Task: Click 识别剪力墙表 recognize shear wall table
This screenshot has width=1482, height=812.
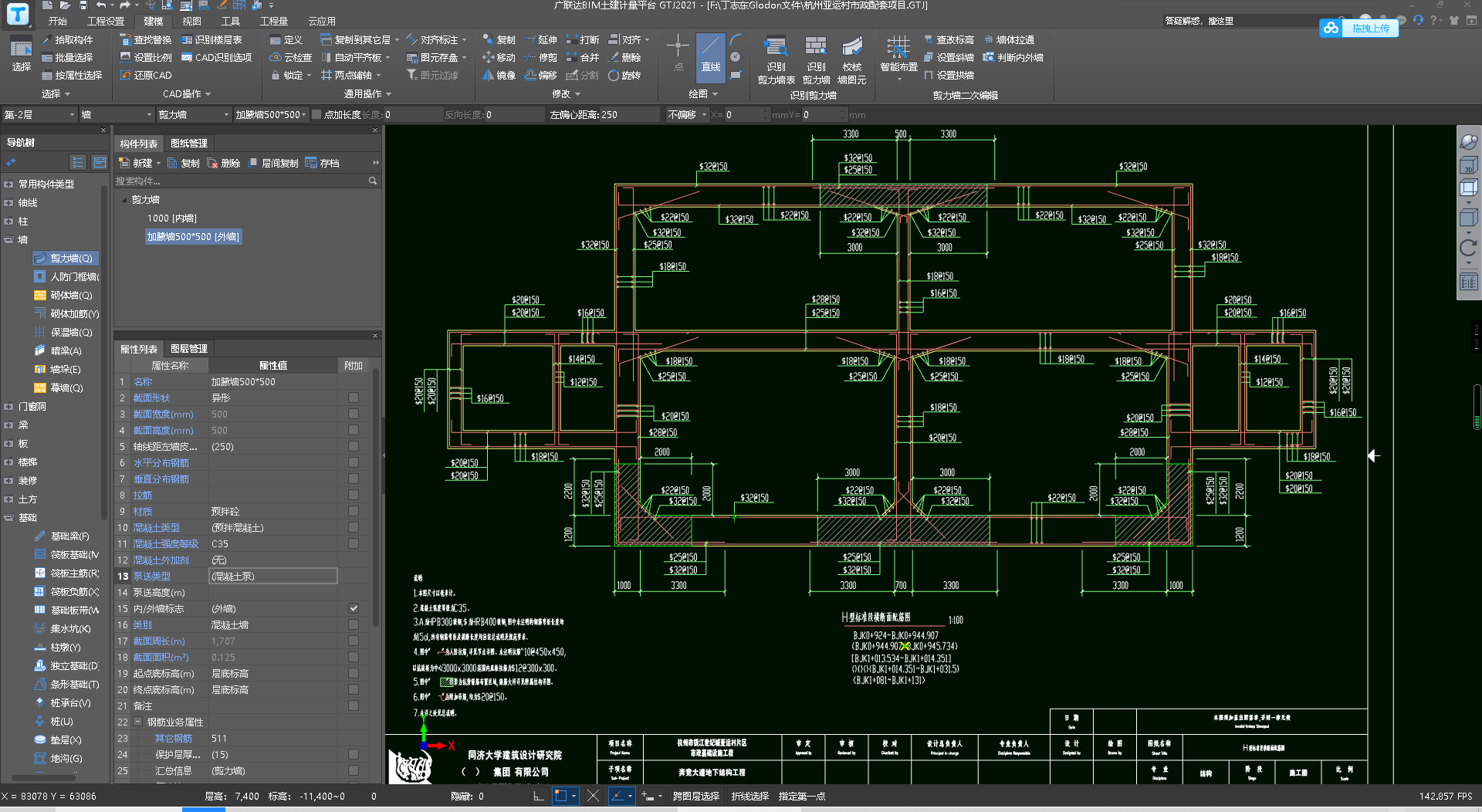Action: [x=776, y=60]
